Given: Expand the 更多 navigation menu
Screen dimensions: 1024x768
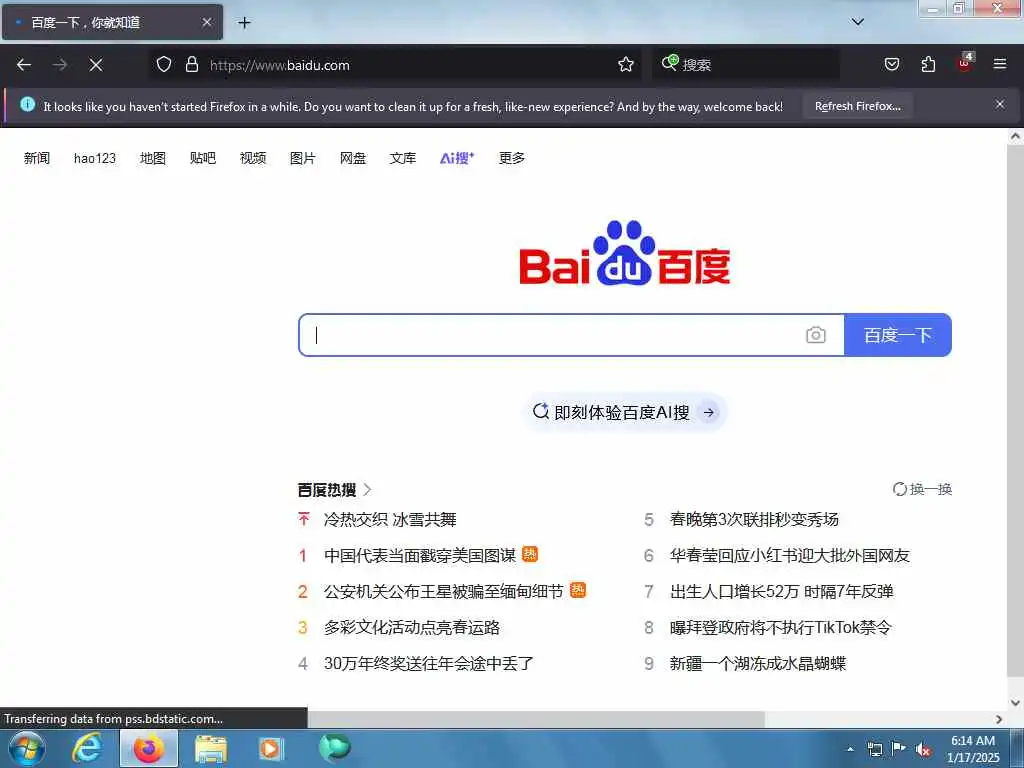Looking at the screenshot, I should click(511, 158).
